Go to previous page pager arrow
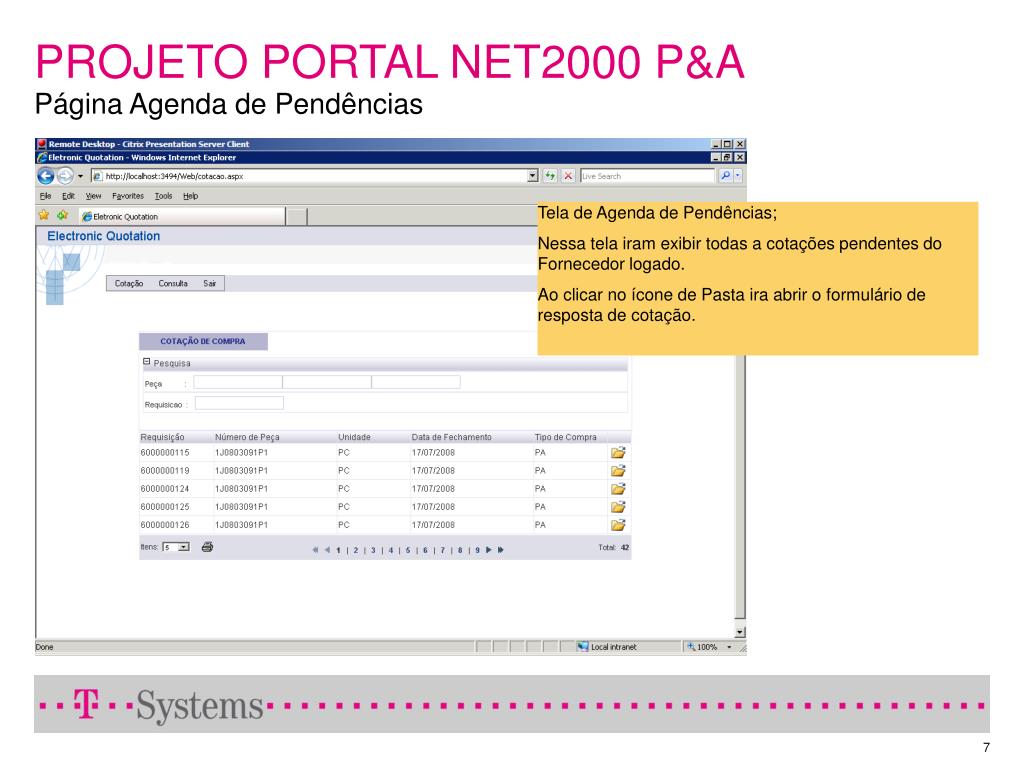 327,550
